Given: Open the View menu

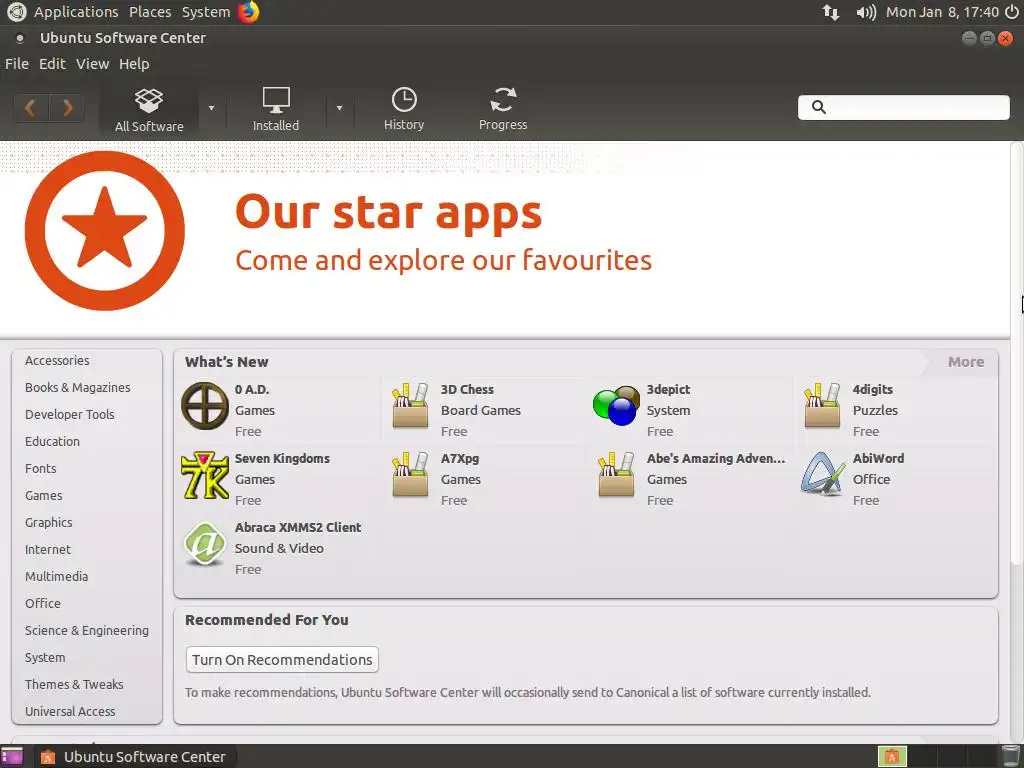Looking at the screenshot, I should 92,64.
